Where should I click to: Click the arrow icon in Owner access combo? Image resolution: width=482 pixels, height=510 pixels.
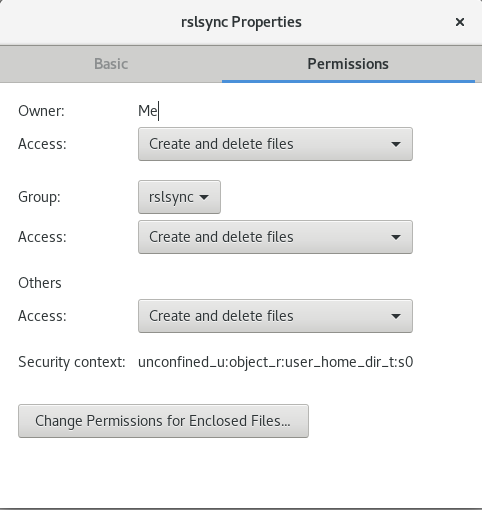[x=396, y=144]
